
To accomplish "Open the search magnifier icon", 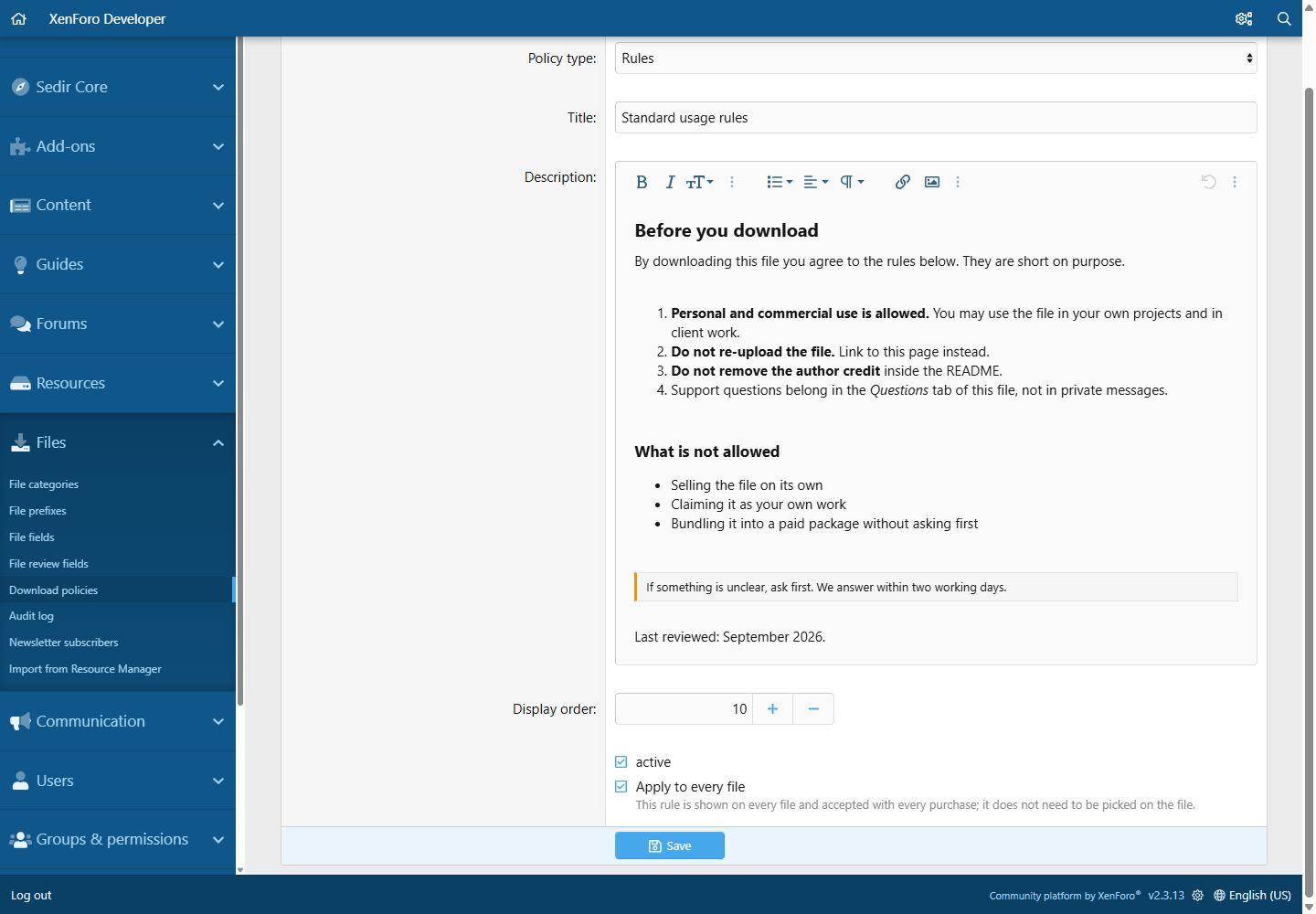I will pyautogui.click(x=1284, y=18).
